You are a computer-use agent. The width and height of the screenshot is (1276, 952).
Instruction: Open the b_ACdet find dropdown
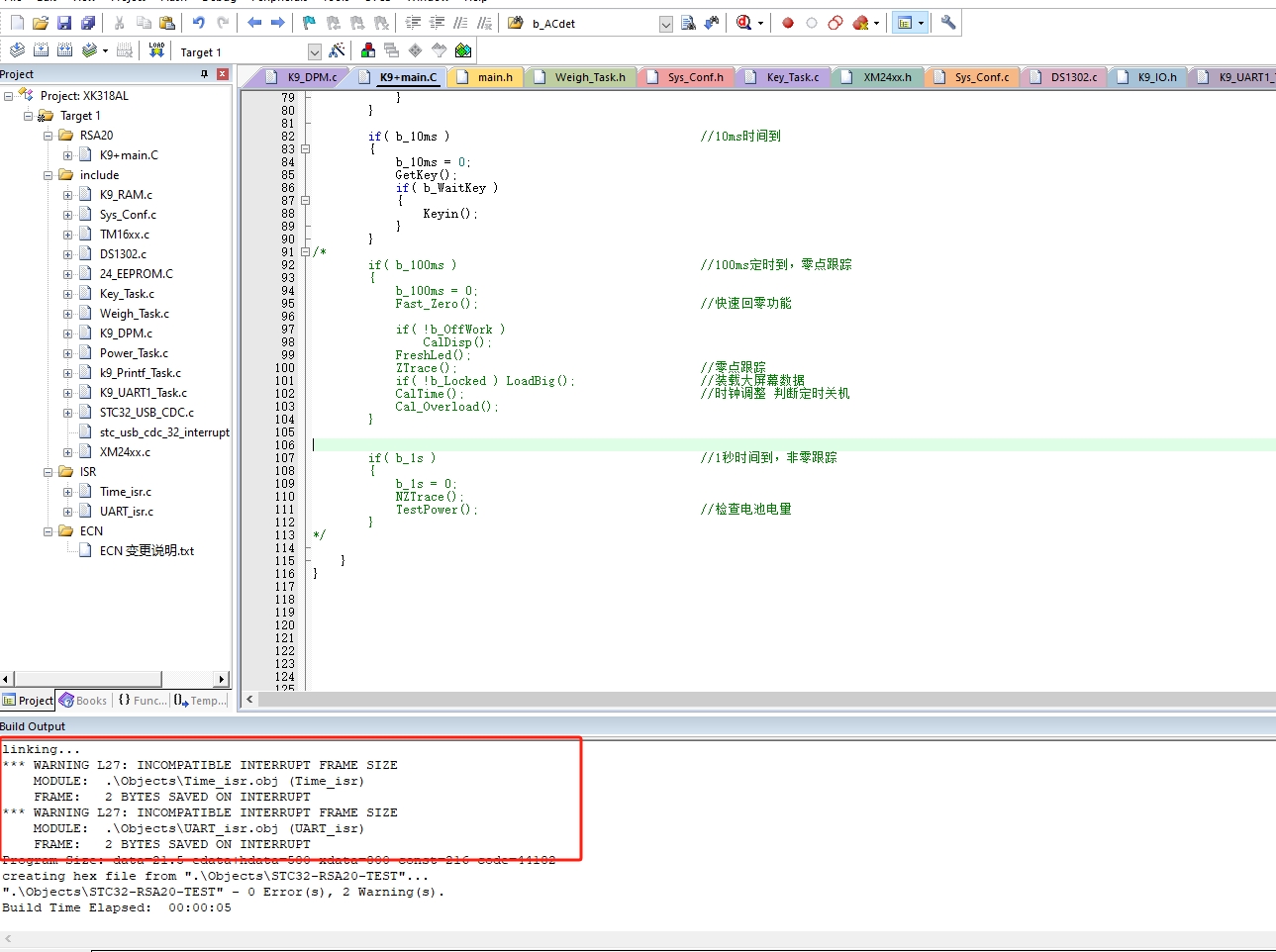(665, 24)
